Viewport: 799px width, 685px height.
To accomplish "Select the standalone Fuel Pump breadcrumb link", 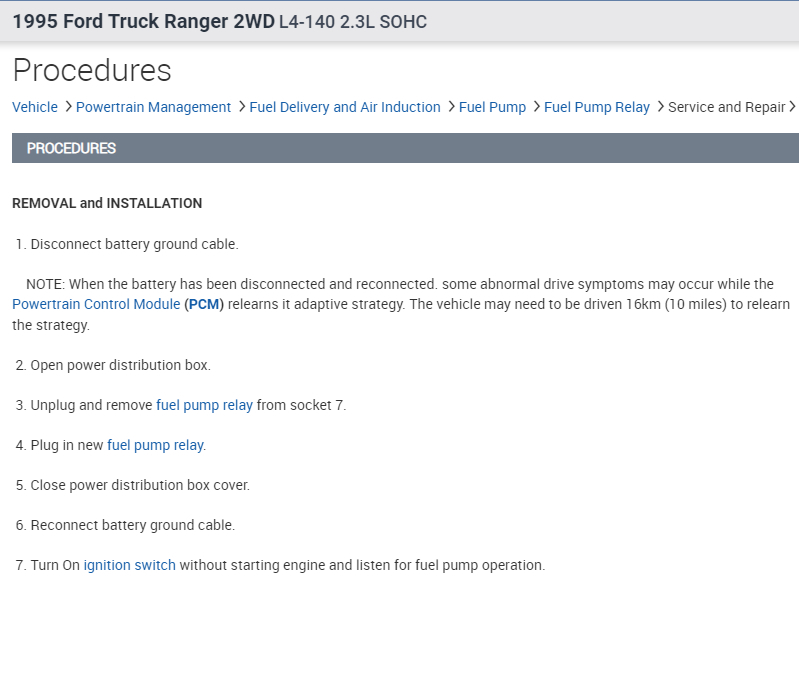I will point(492,107).
